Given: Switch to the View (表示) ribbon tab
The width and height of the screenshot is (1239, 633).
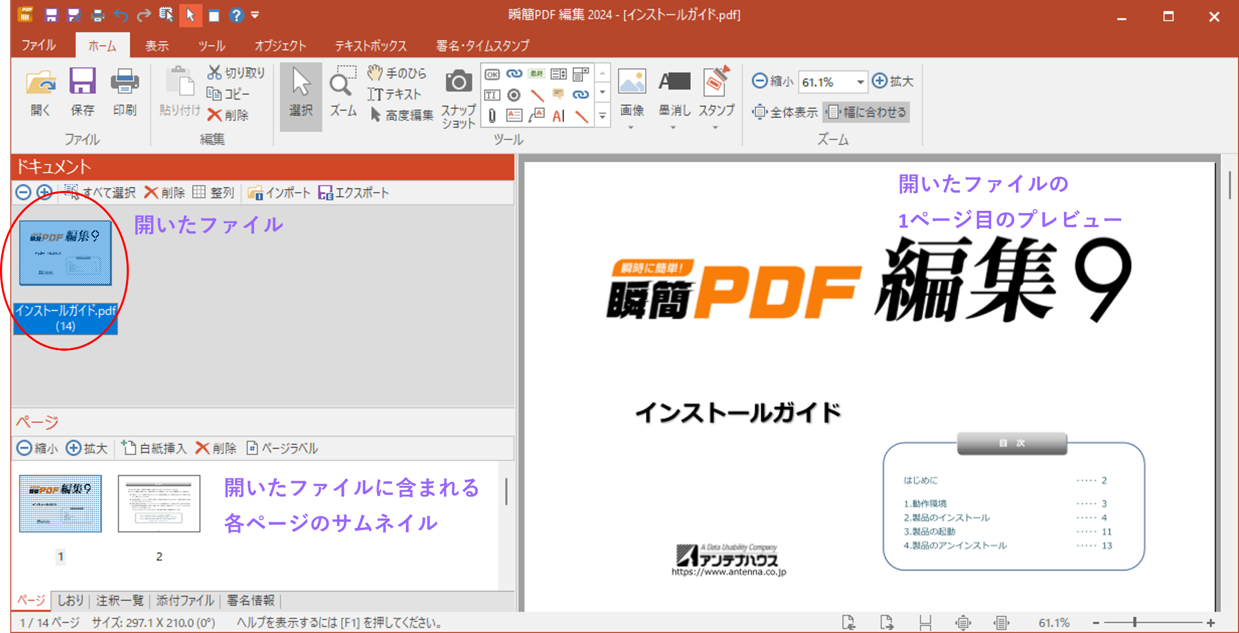Looking at the screenshot, I should (x=157, y=46).
